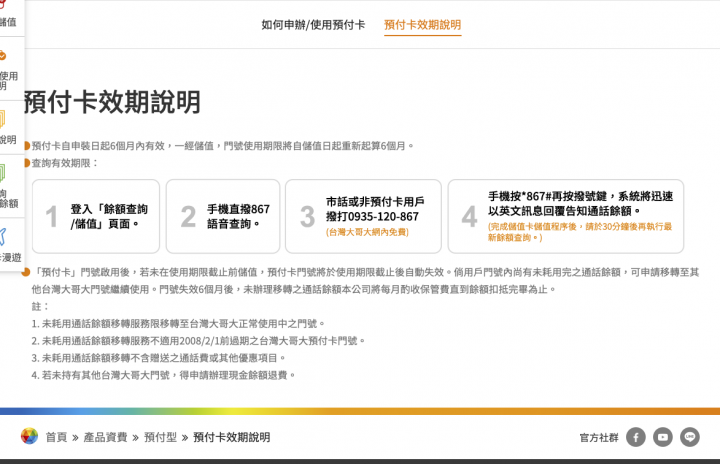This screenshot has width=720, height=464.
Task: Open the LINE official account icon
Action: (690, 437)
